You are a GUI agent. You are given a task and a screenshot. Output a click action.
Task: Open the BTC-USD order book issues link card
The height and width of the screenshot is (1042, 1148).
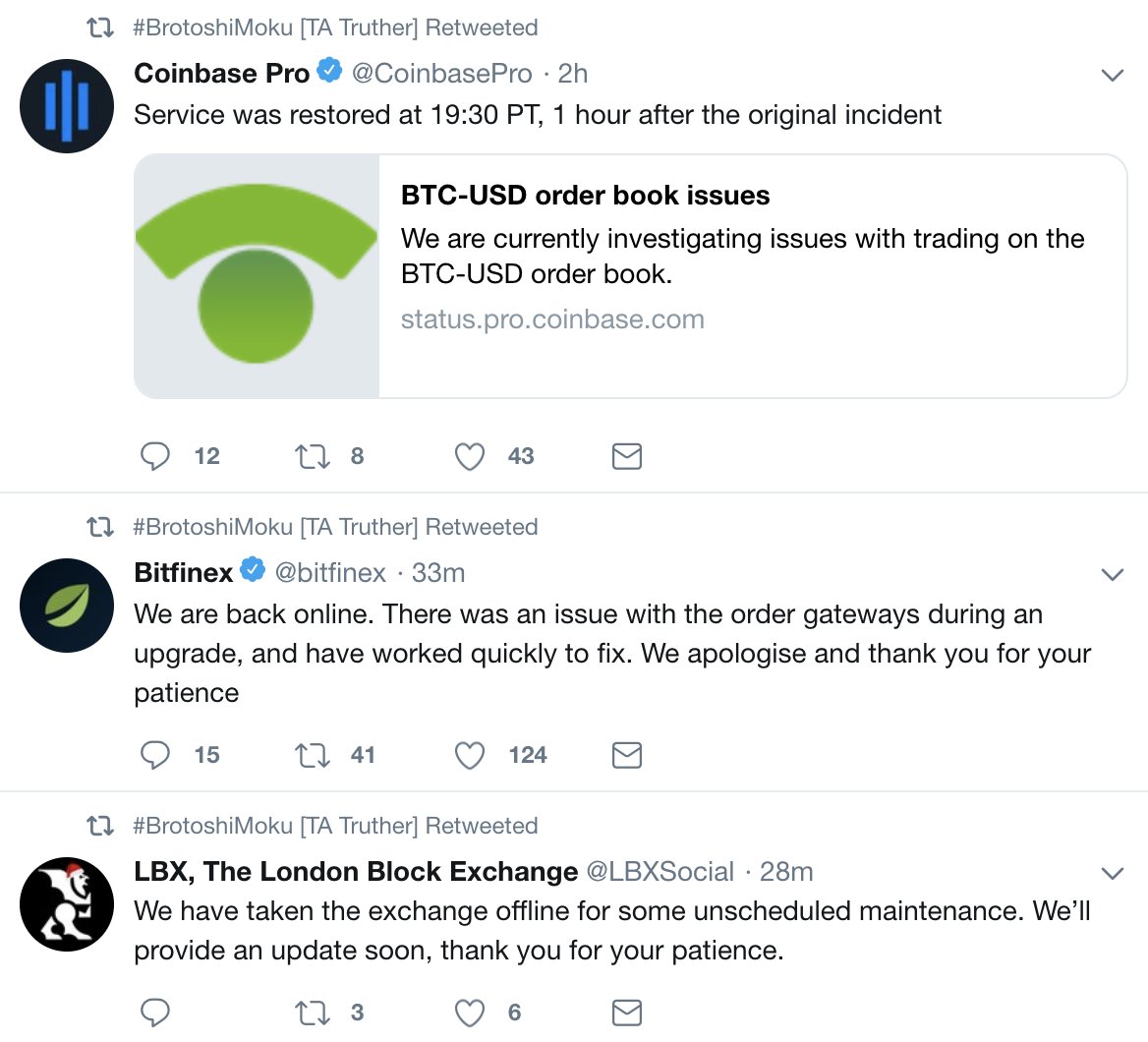[630, 276]
